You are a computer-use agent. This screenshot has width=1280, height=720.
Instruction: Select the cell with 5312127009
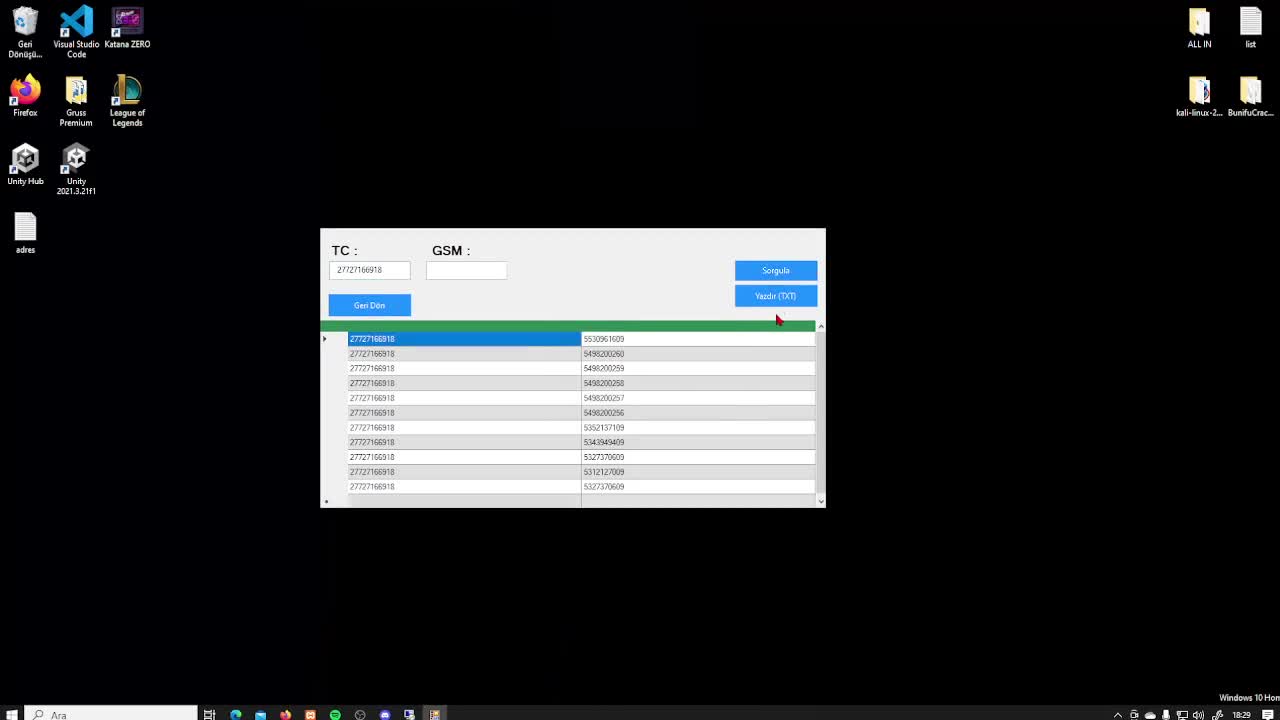coord(698,472)
